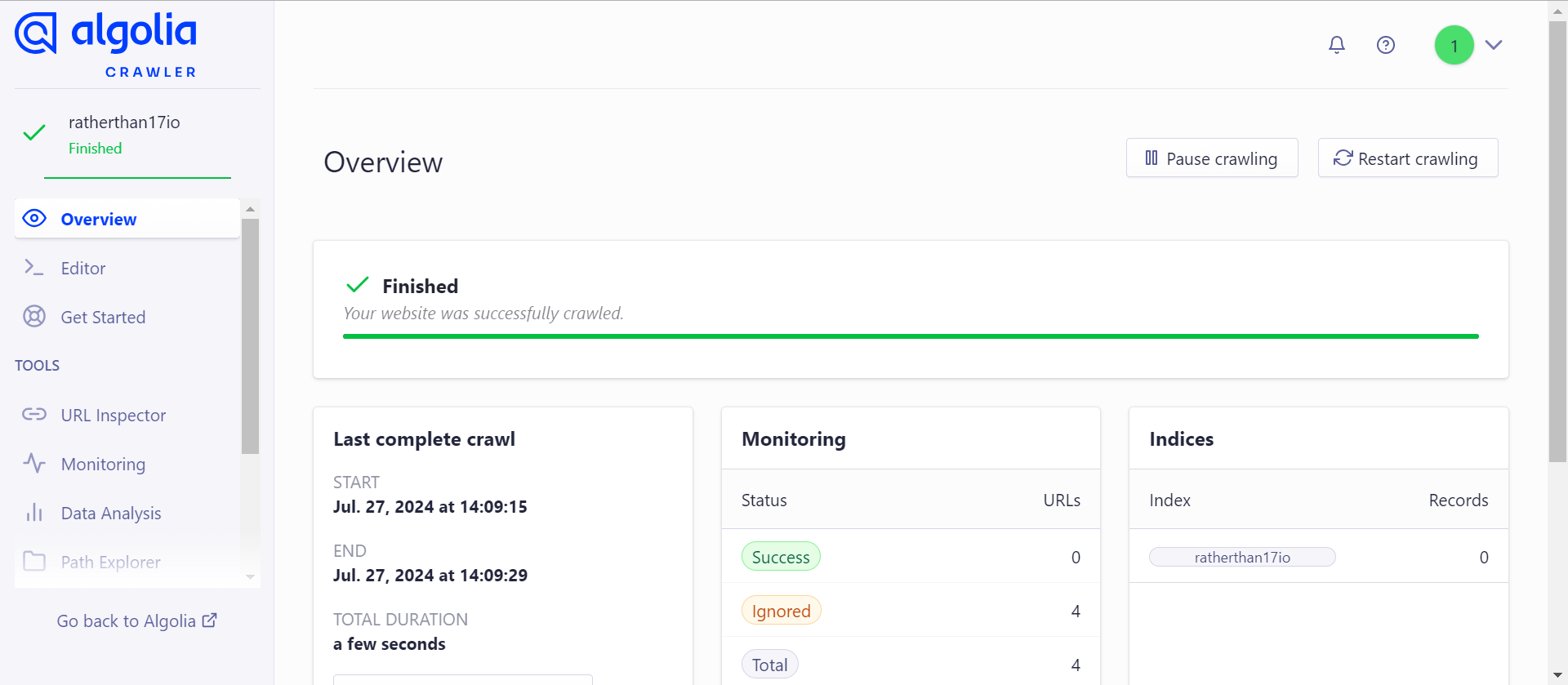
Task: Open the ratherthan17io index pill
Action: (1242, 557)
